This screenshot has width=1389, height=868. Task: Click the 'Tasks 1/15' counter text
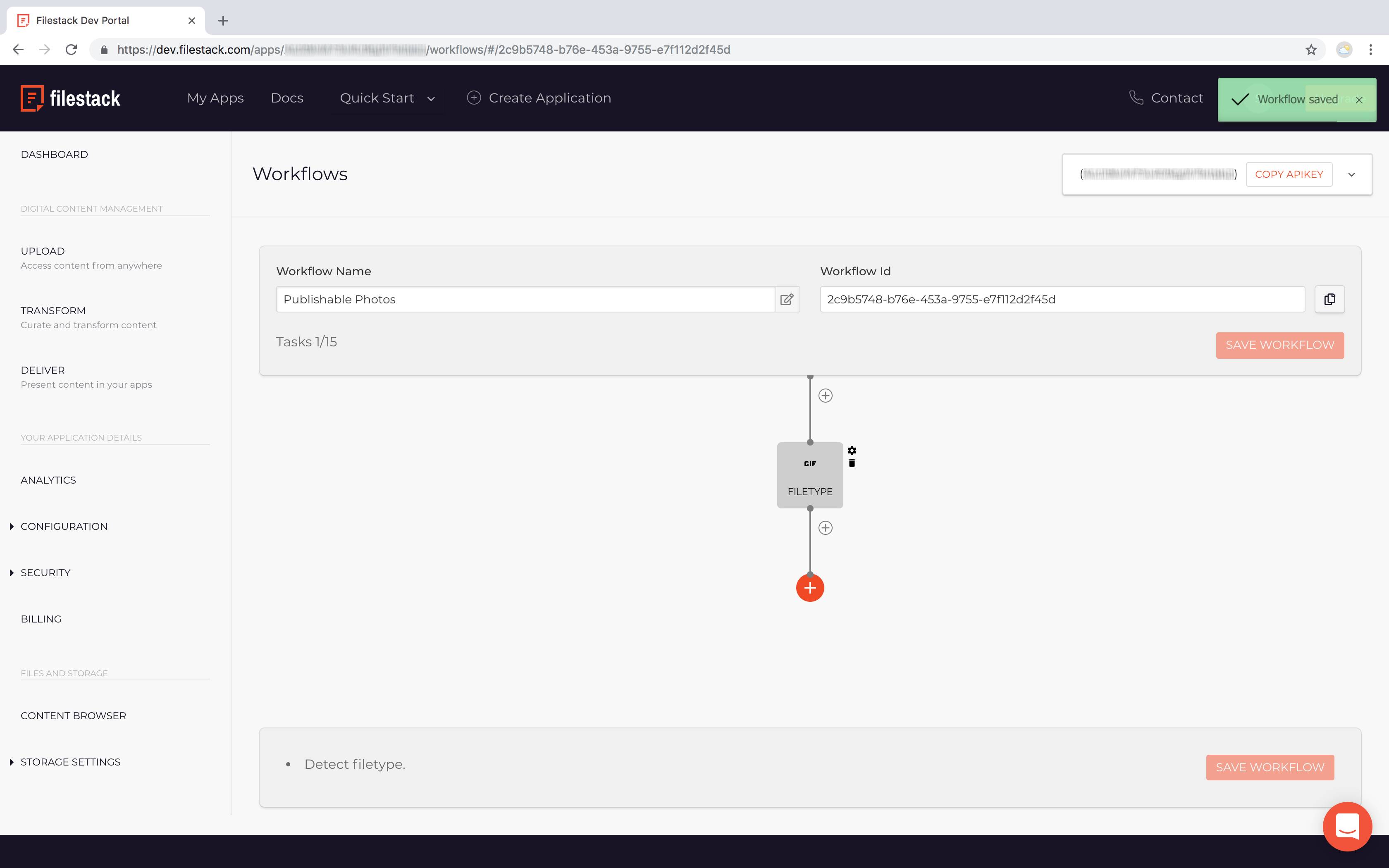pyautogui.click(x=306, y=342)
